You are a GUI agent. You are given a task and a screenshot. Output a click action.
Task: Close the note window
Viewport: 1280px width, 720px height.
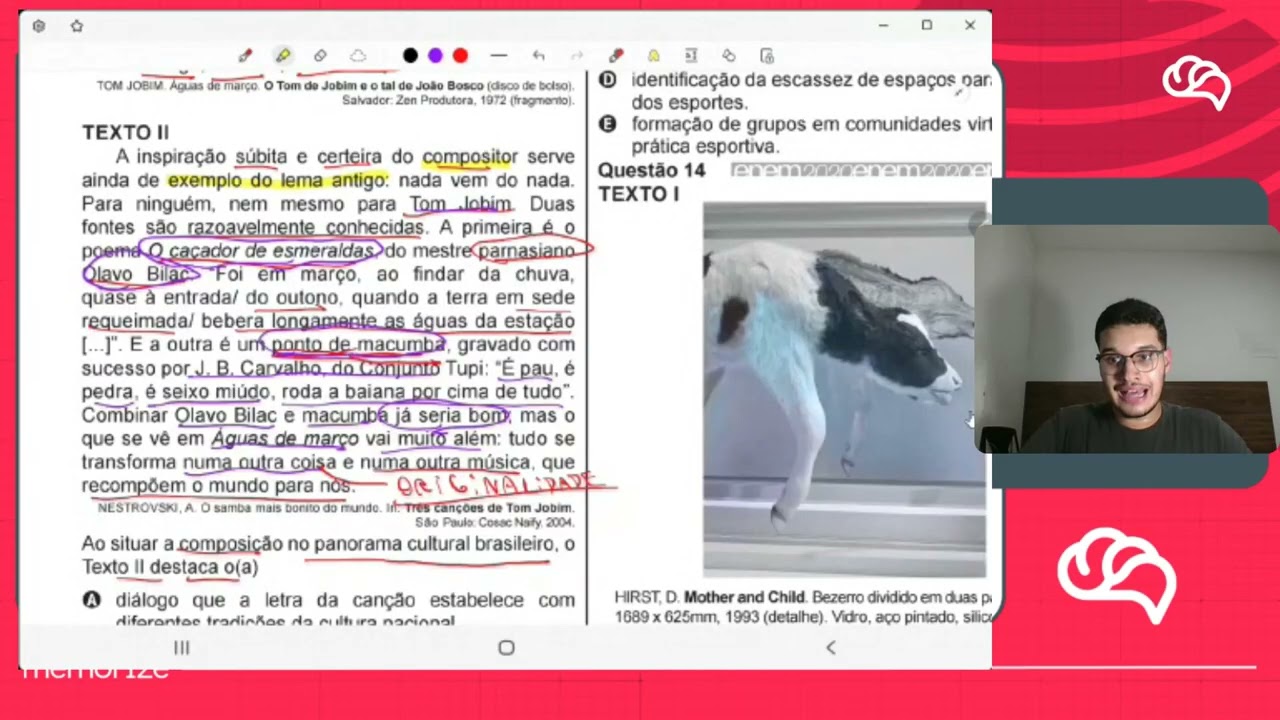[970, 25]
